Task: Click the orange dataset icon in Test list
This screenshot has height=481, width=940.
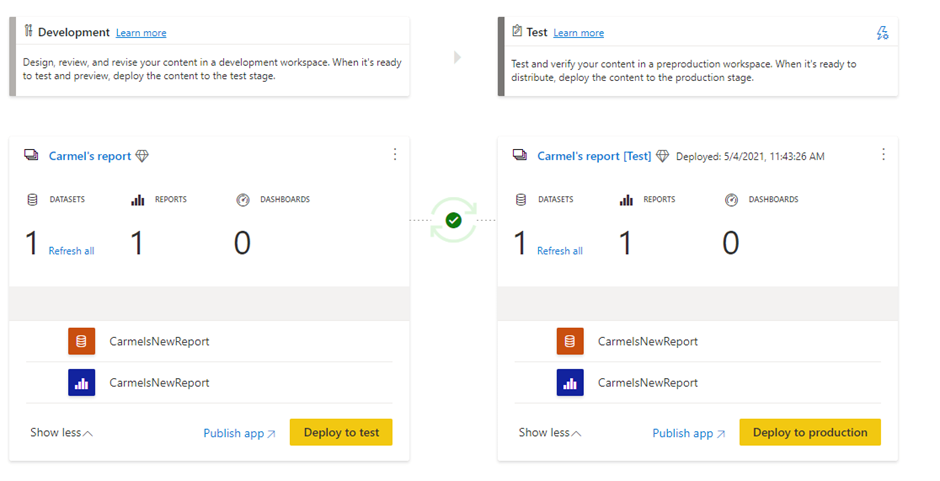Action: tap(570, 341)
